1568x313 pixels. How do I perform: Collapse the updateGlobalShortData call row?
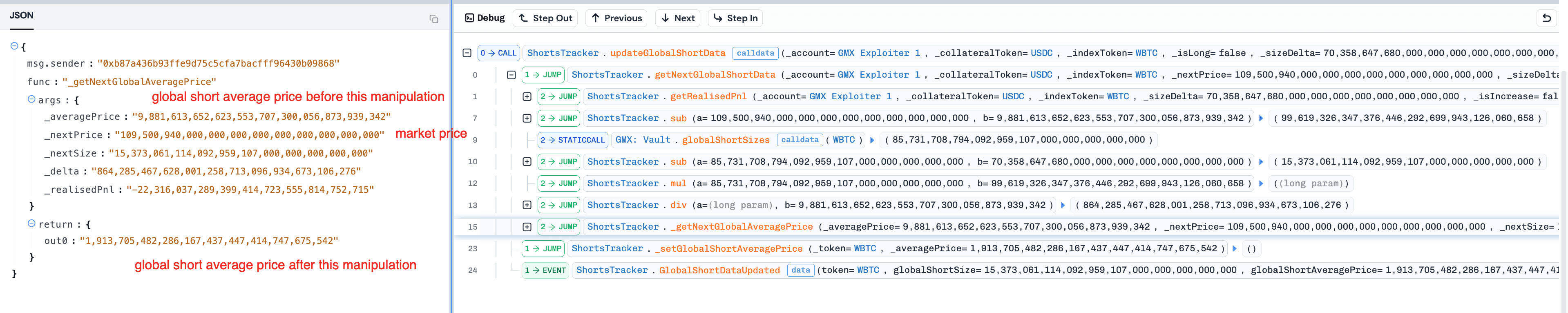tap(467, 53)
